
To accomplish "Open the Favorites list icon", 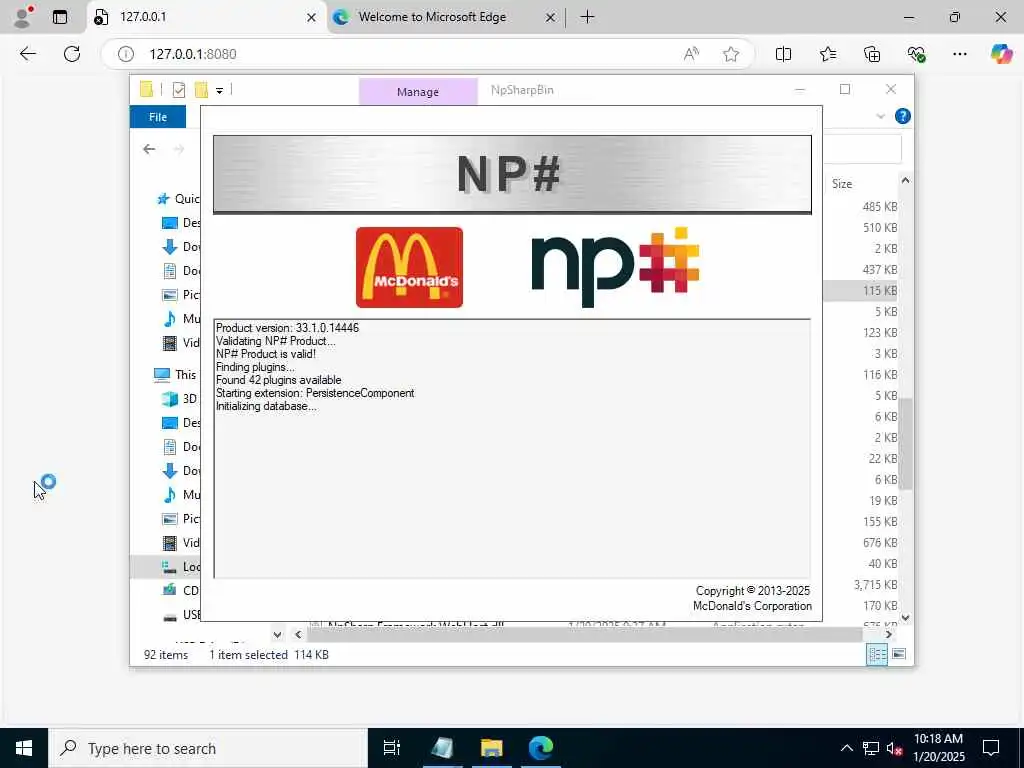I will click(x=827, y=54).
